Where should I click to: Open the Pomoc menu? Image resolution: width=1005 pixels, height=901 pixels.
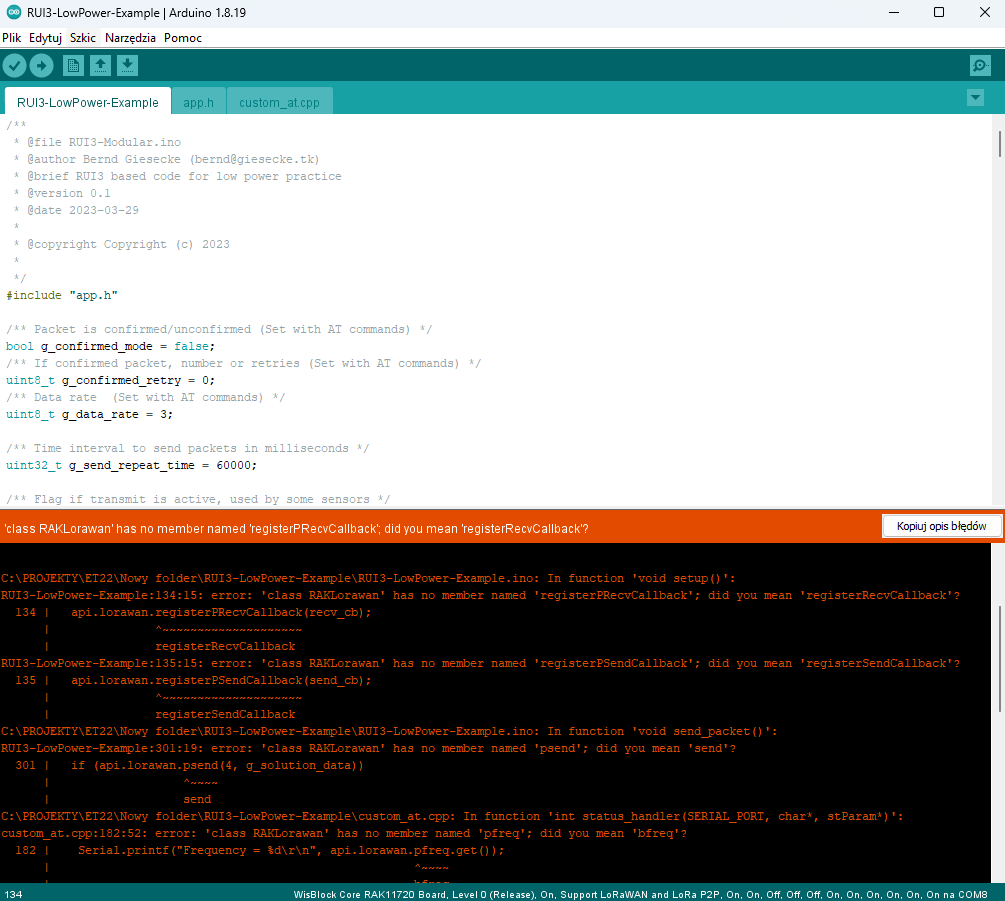183,38
